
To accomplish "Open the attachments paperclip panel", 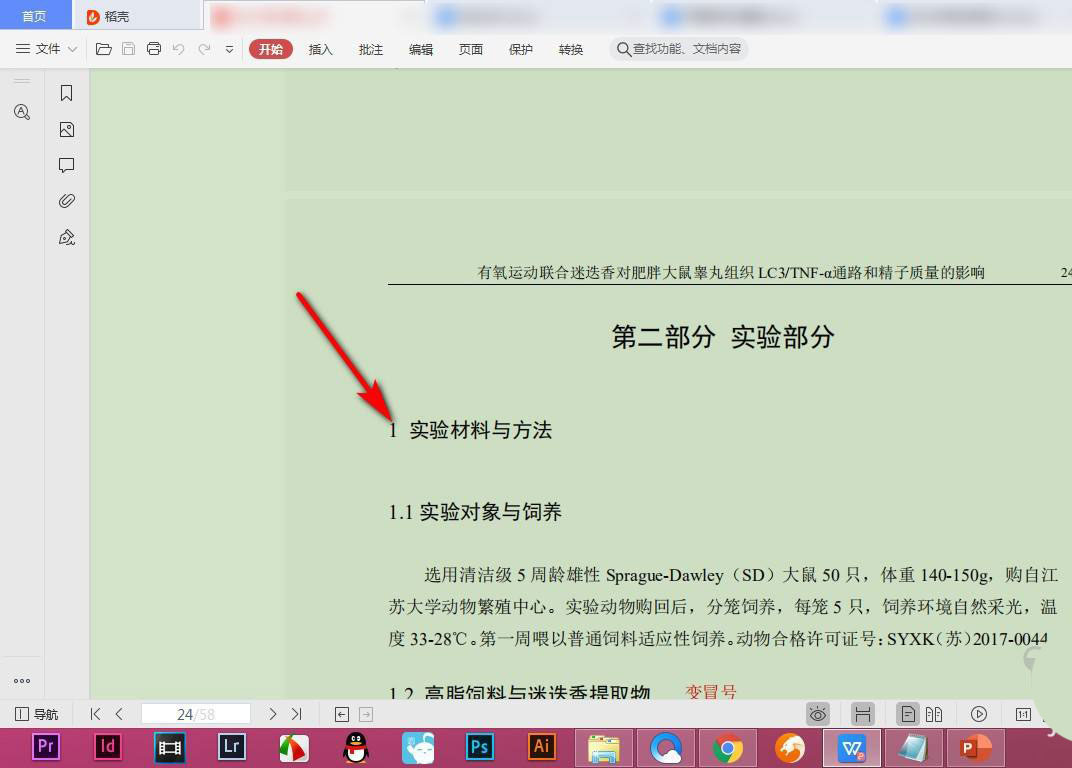I will click(x=67, y=201).
